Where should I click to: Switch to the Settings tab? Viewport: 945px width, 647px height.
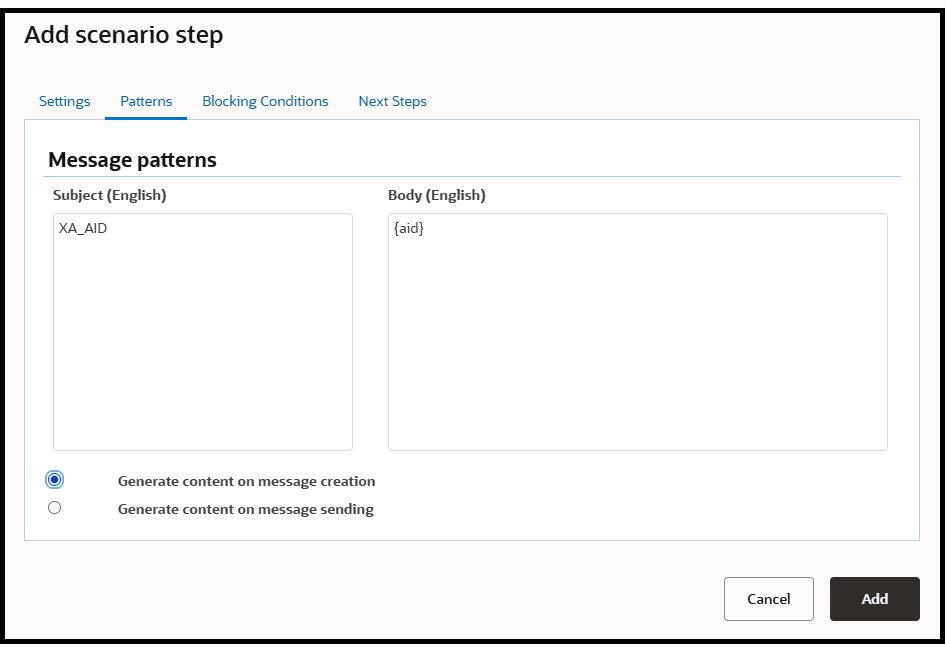pos(64,101)
